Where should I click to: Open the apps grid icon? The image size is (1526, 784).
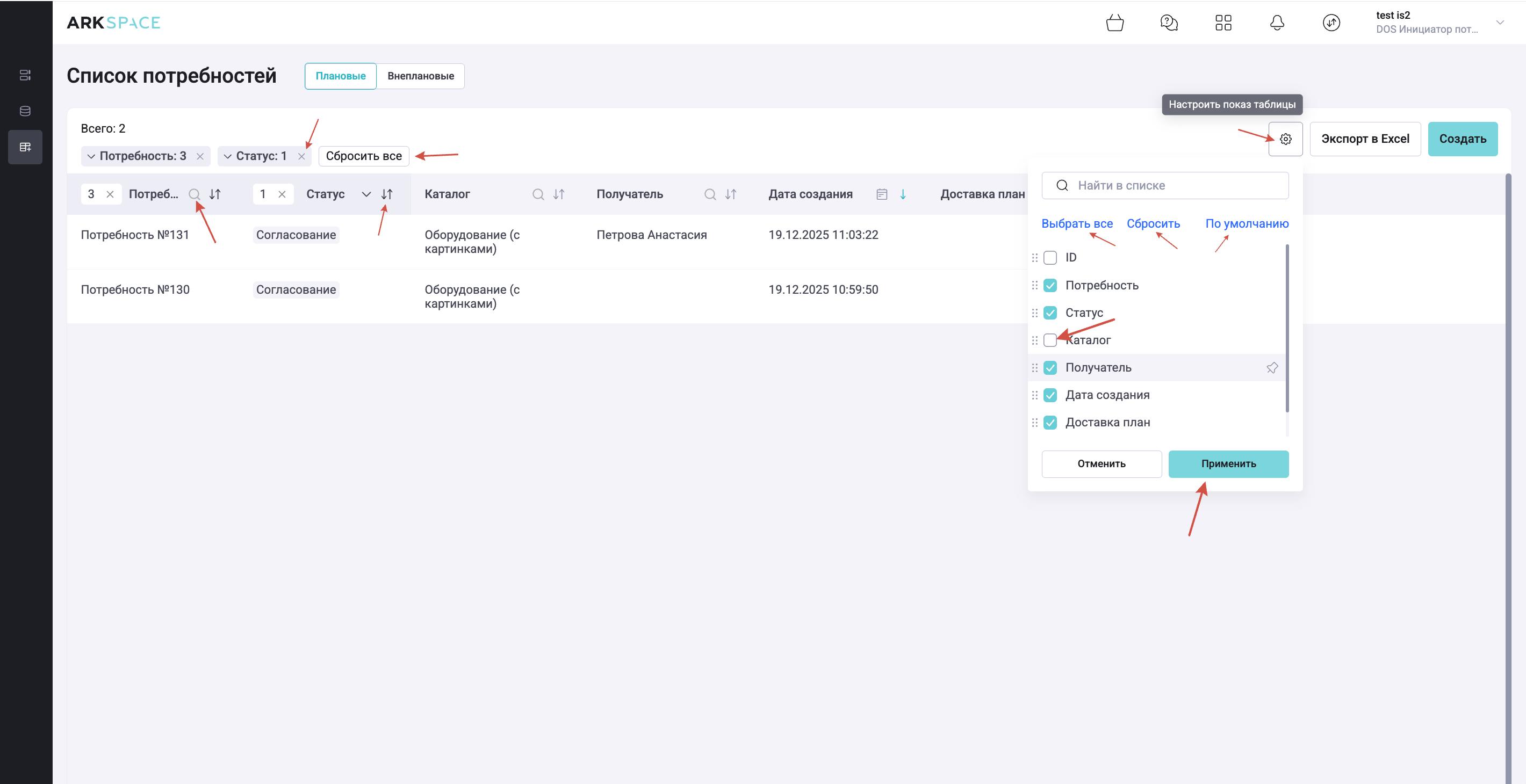click(x=1223, y=23)
